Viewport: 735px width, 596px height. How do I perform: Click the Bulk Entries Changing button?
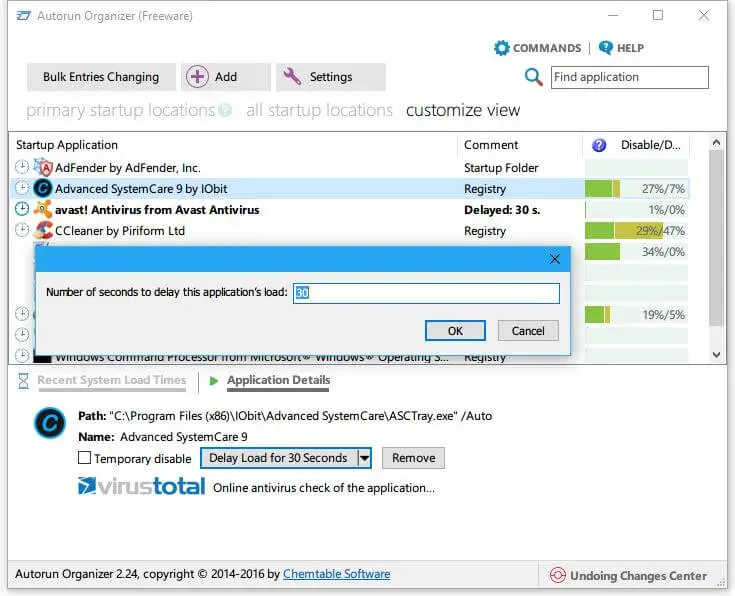pyautogui.click(x=101, y=77)
